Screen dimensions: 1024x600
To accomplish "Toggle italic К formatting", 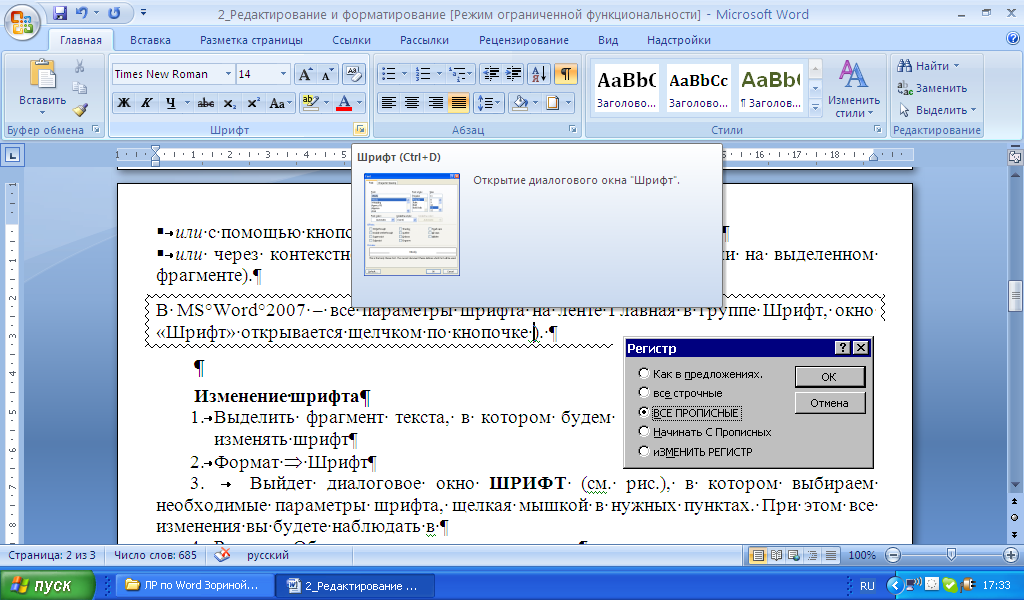I will point(146,103).
